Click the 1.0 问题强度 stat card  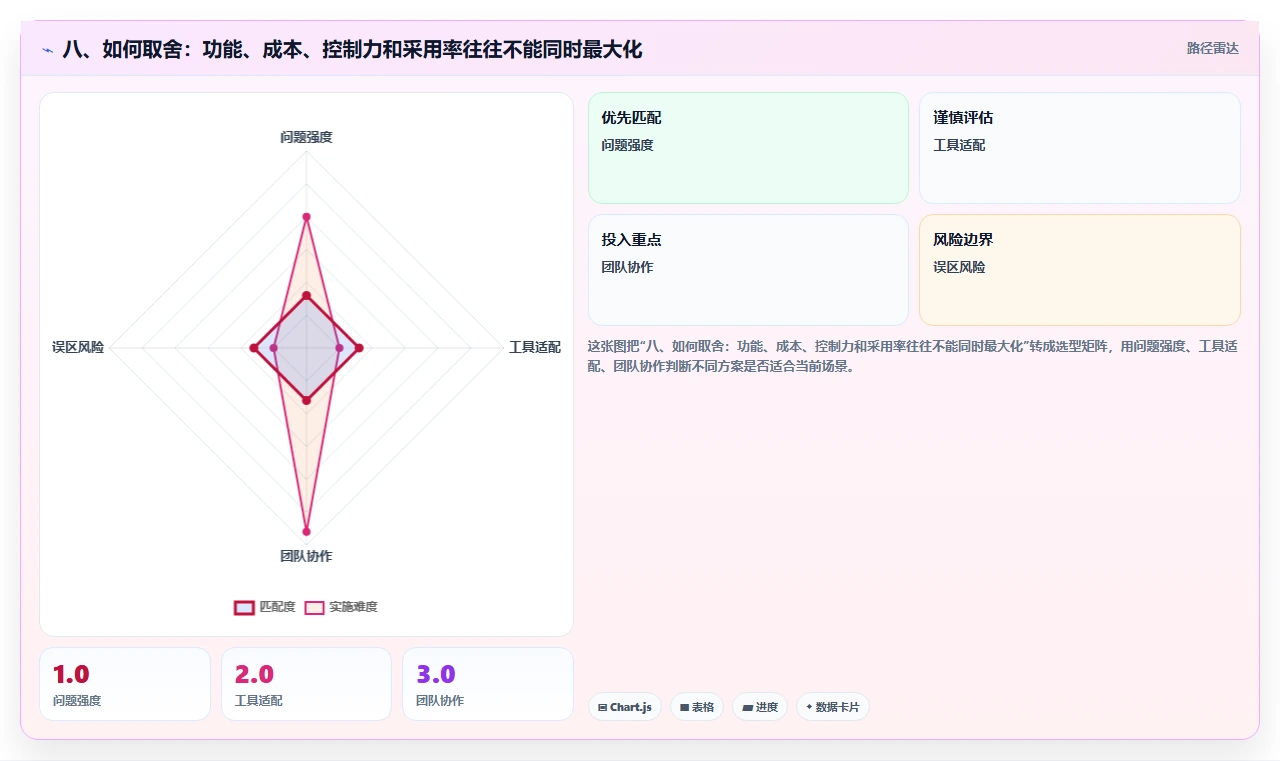coord(125,684)
